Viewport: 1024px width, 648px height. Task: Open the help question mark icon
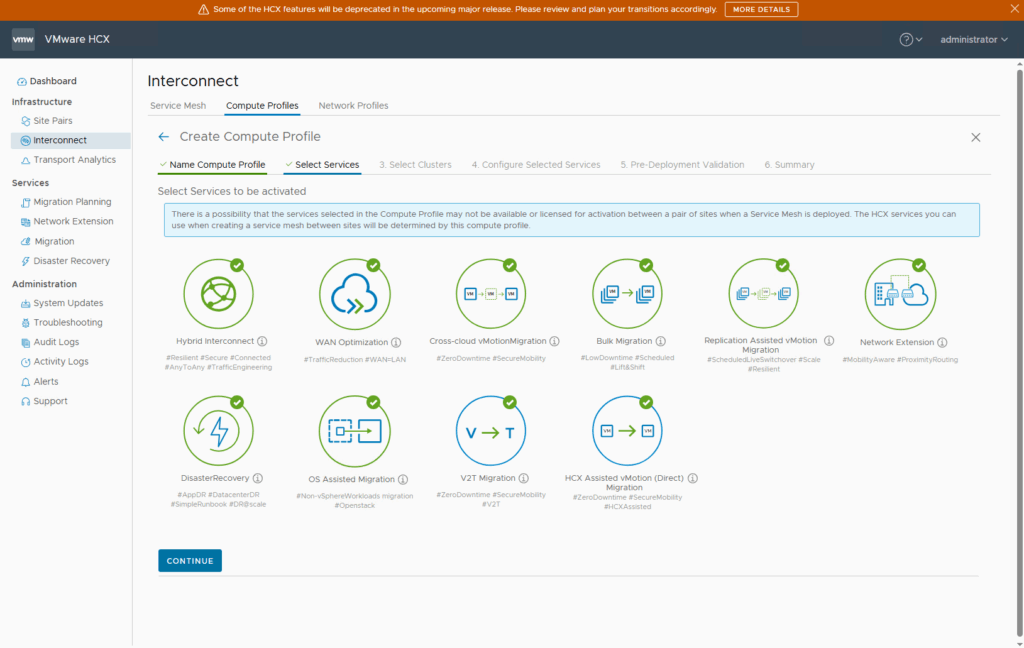click(x=906, y=40)
